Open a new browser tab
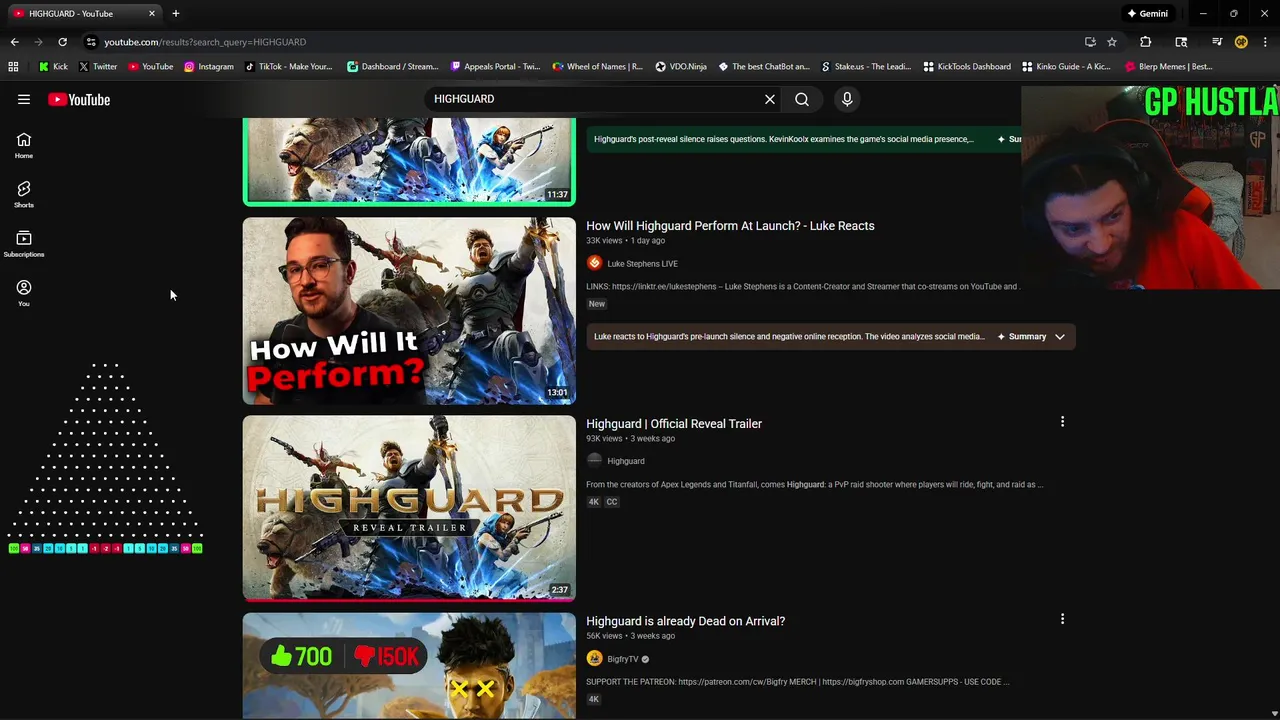The image size is (1280, 720). [175, 14]
